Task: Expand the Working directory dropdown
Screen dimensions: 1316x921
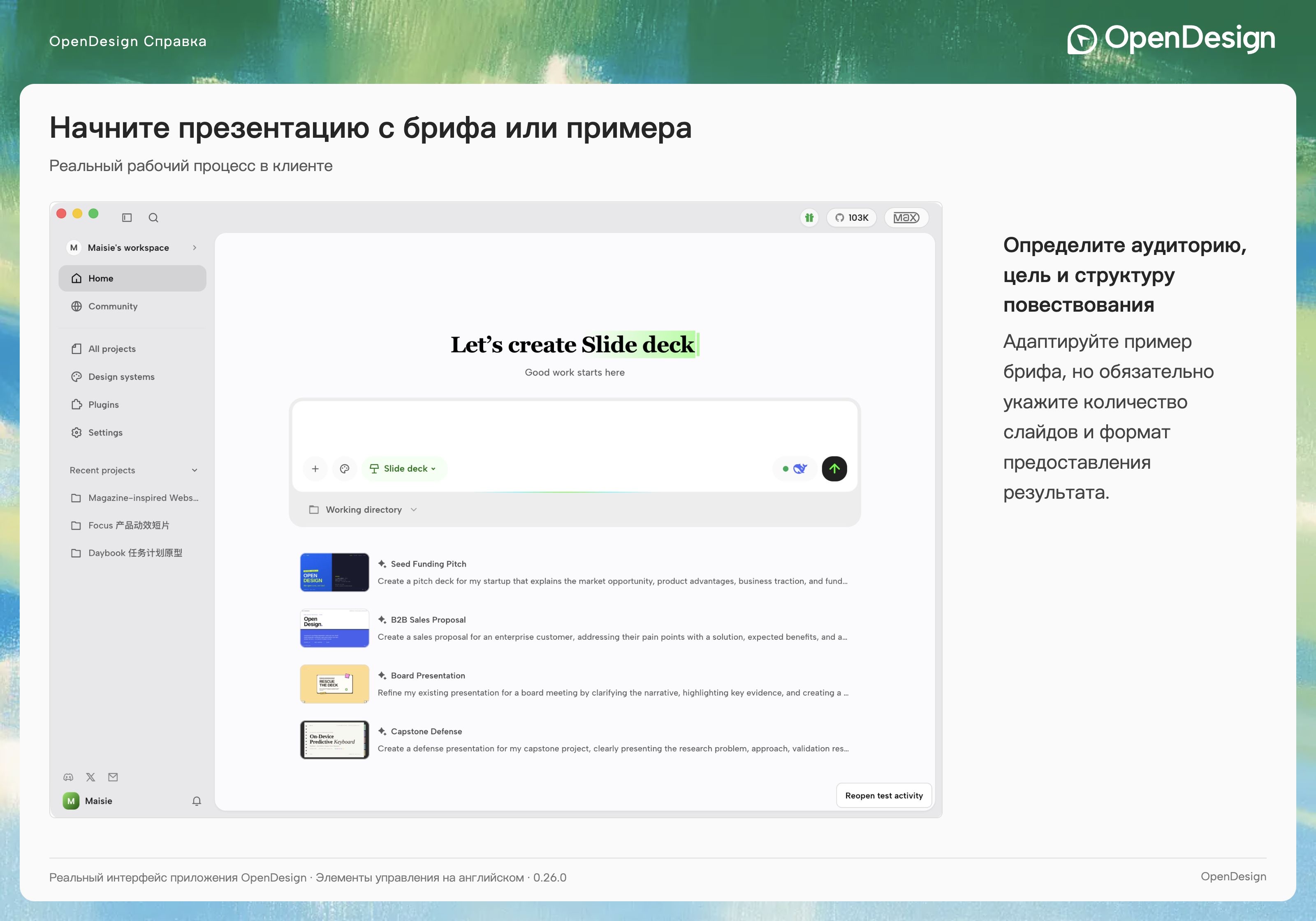Action: point(363,509)
